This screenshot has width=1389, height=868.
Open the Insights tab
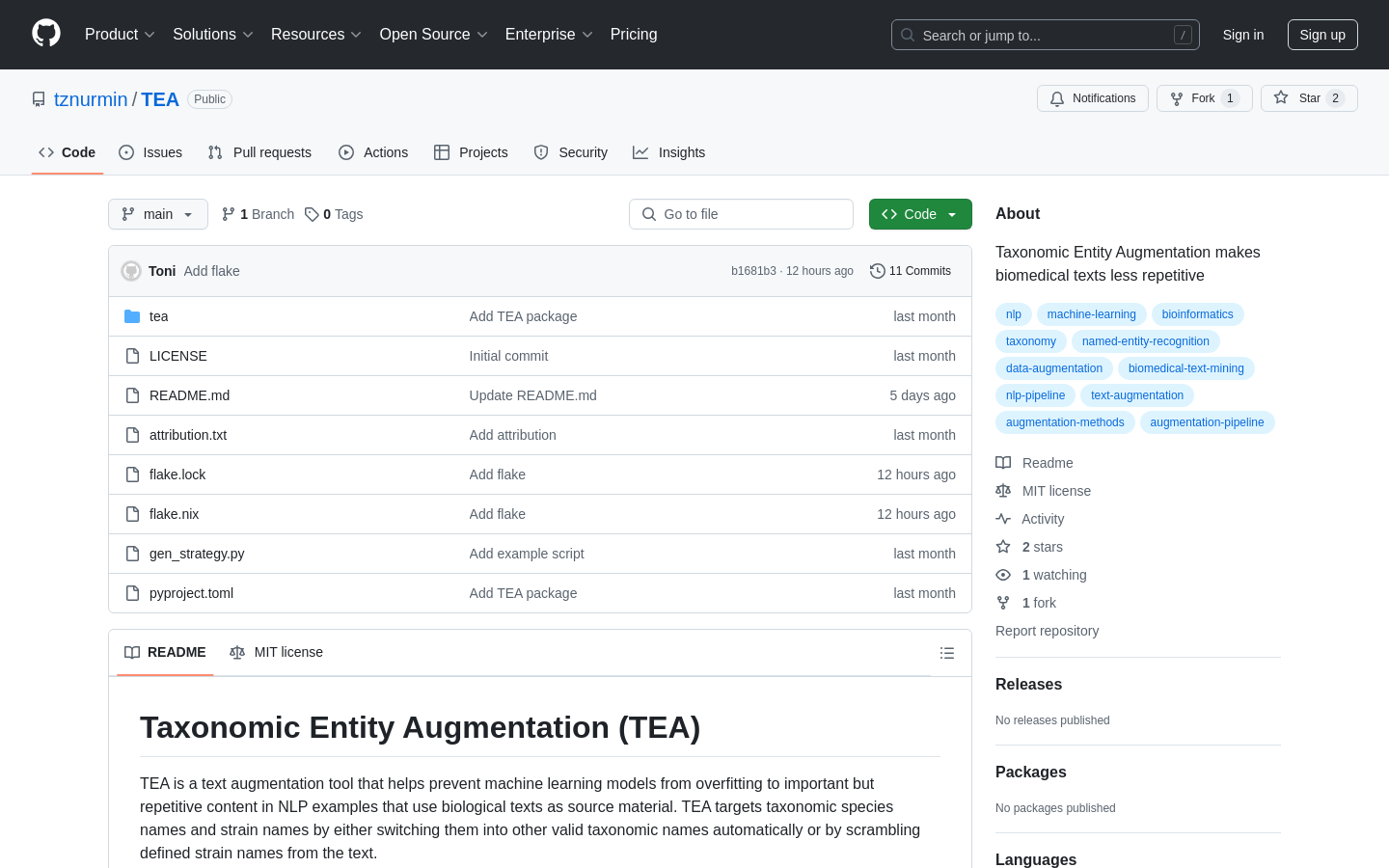click(x=669, y=152)
